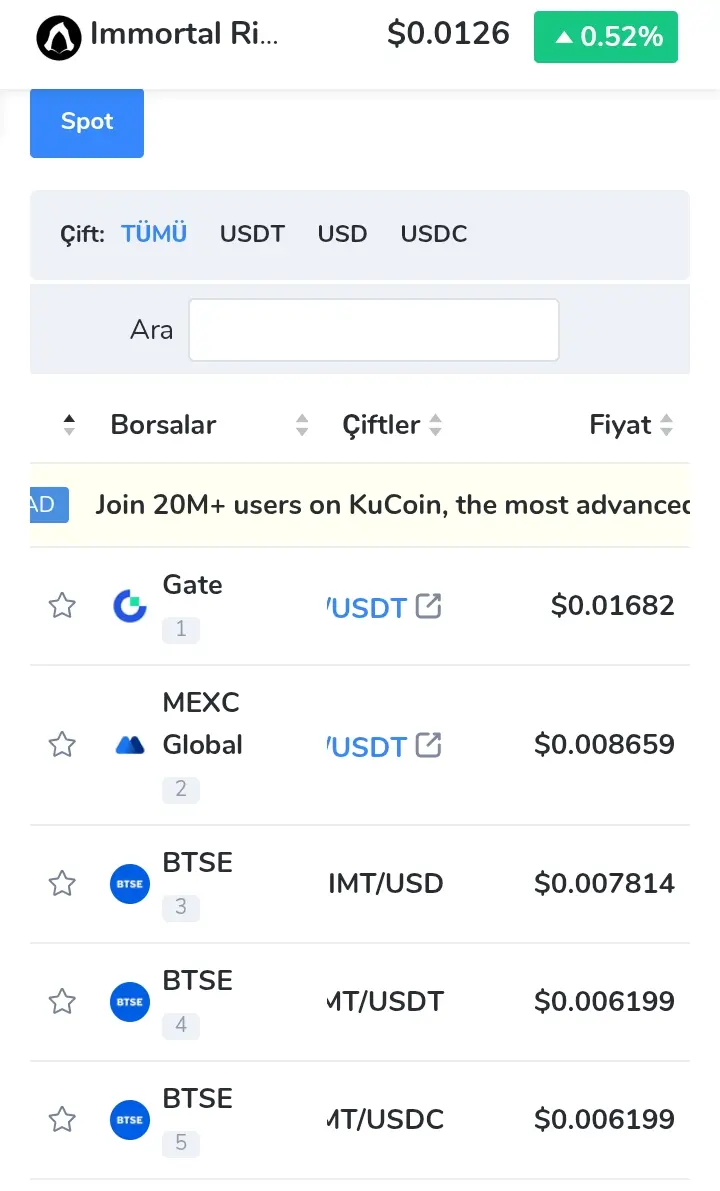Sort table by Borsalar column arrows
The image size is (720, 1191).
[302, 425]
